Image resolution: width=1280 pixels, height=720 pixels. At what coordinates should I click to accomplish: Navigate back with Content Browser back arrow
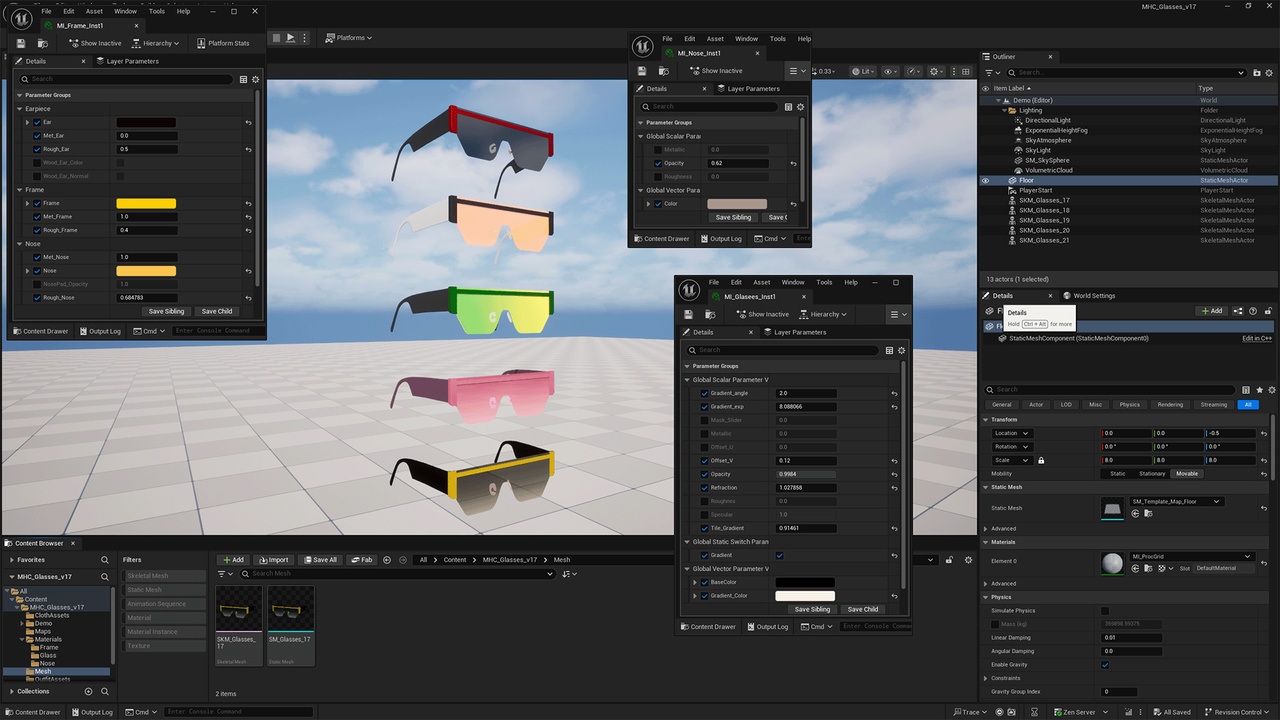pyautogui.click(x=388, y=560)
